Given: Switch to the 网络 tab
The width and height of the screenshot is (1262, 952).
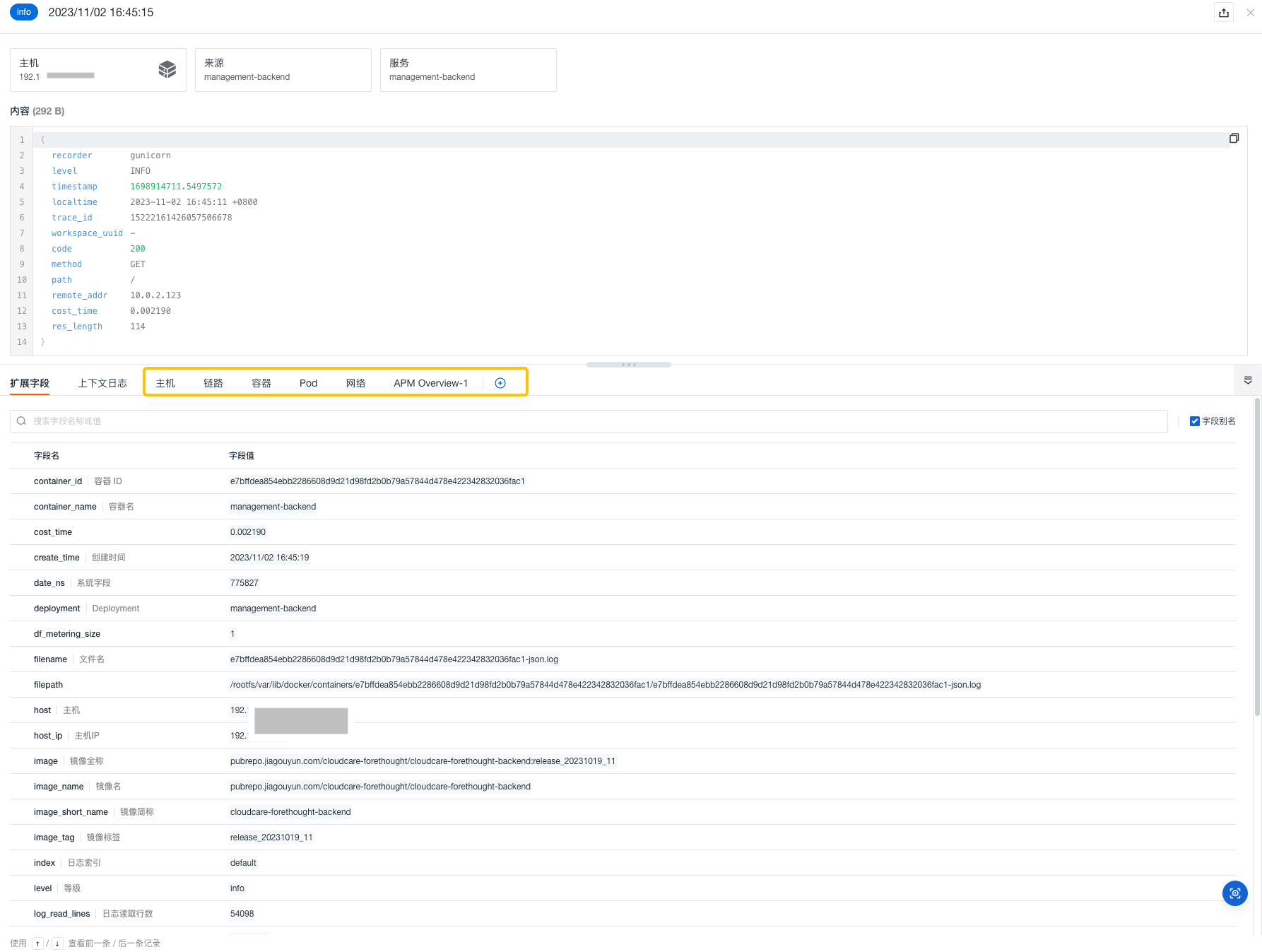Looking at the screenshot, I should (x=355, y=383).
